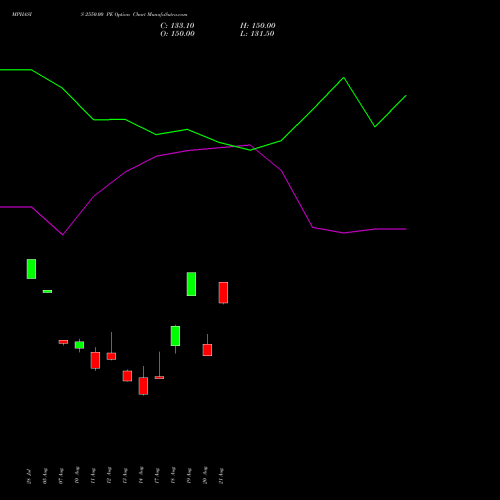Click the small green candlestick for 06 Aug
The image size is (500, 500).
click(x=47, y=291)
